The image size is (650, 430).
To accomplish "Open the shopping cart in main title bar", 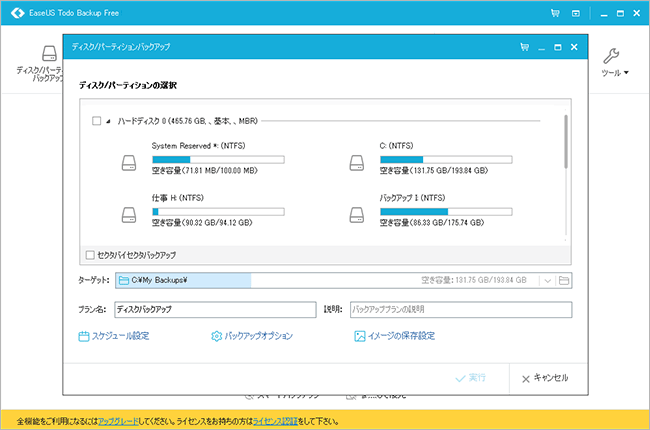I will click(555, 13).
